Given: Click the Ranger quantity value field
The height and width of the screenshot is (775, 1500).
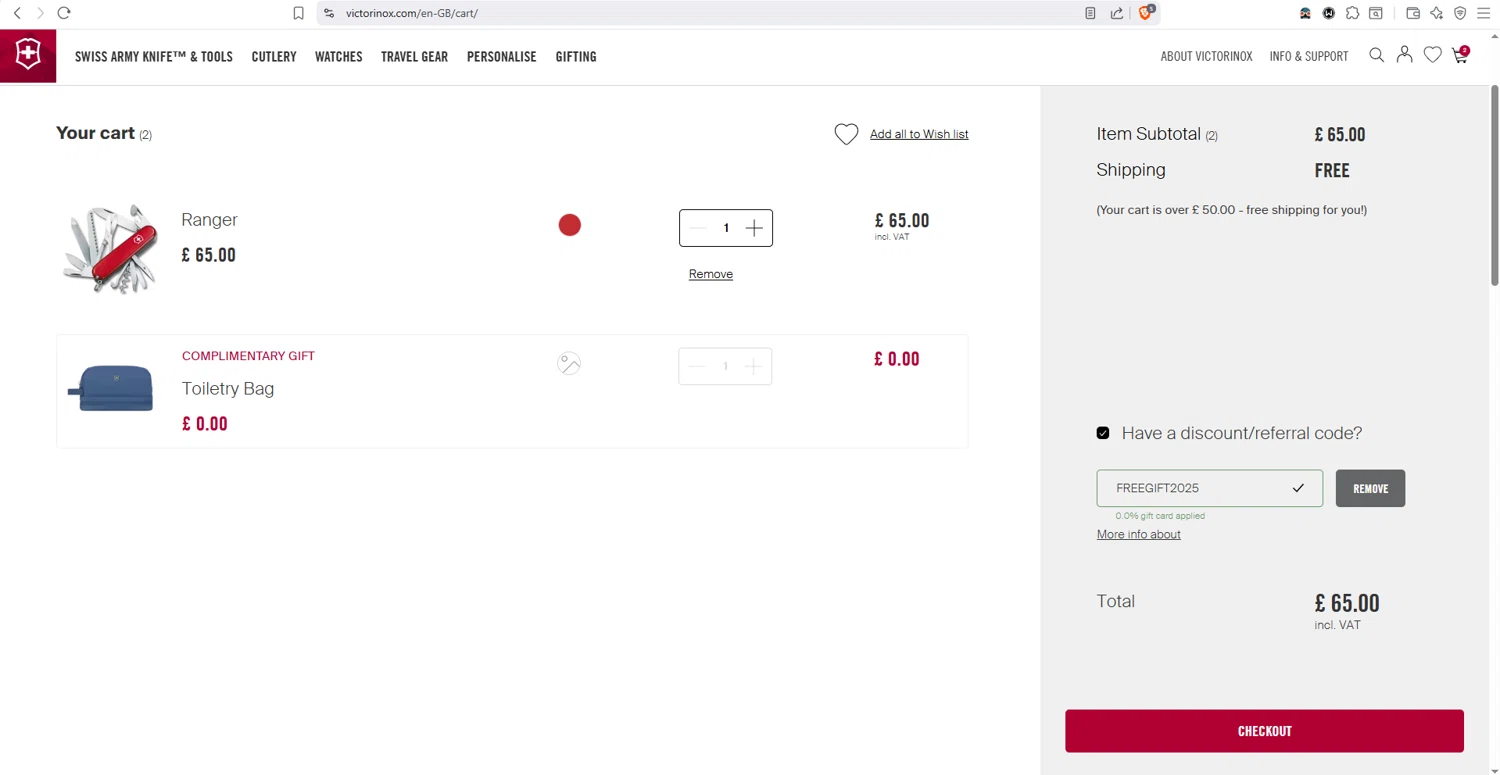Looking at the screenshot, I should 726,228.
